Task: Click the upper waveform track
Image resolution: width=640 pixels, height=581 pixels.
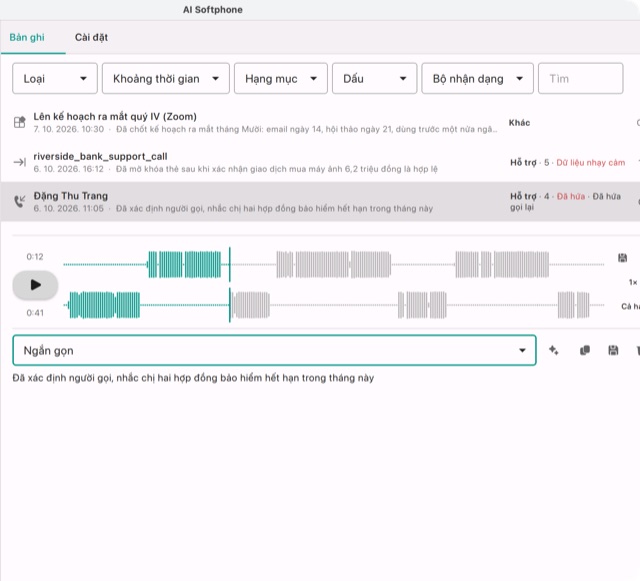Action: coord(333,265)
